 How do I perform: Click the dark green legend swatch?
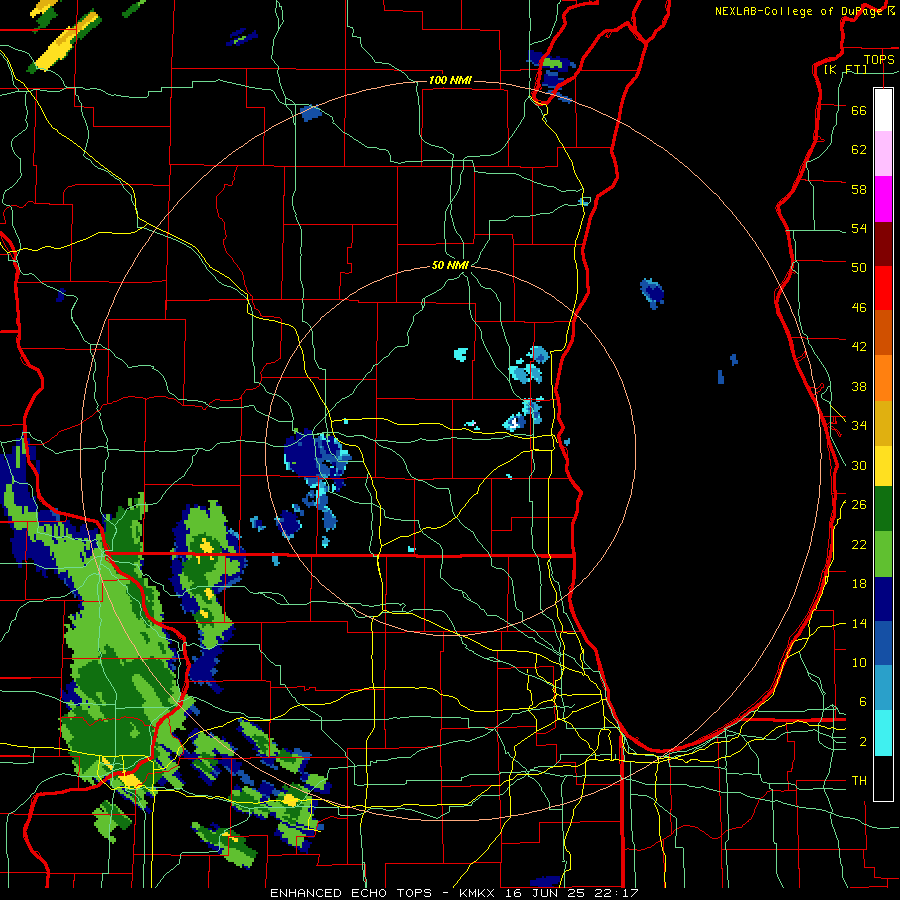883,509
